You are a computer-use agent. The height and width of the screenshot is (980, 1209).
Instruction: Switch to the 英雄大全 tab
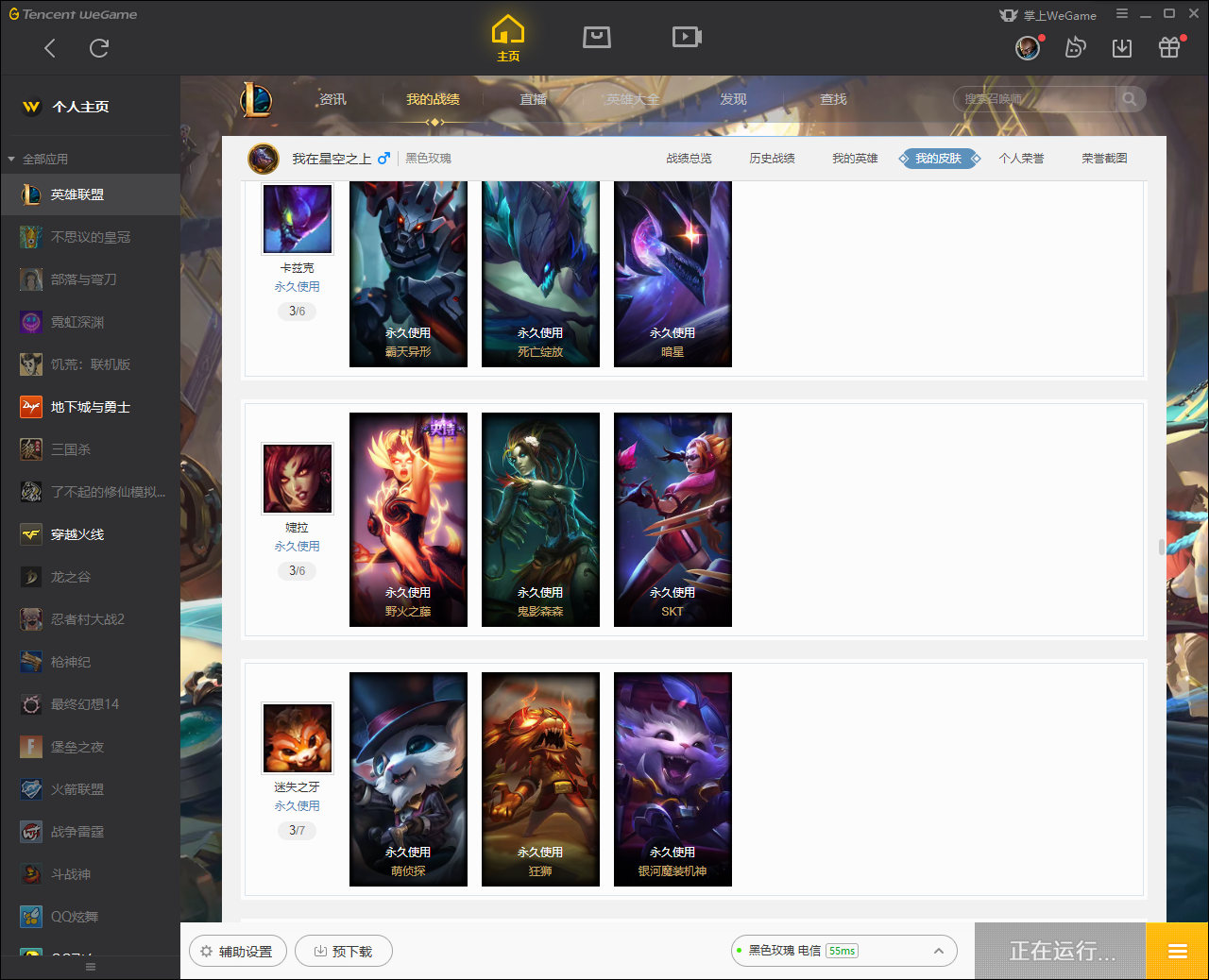tap(633, 99)
